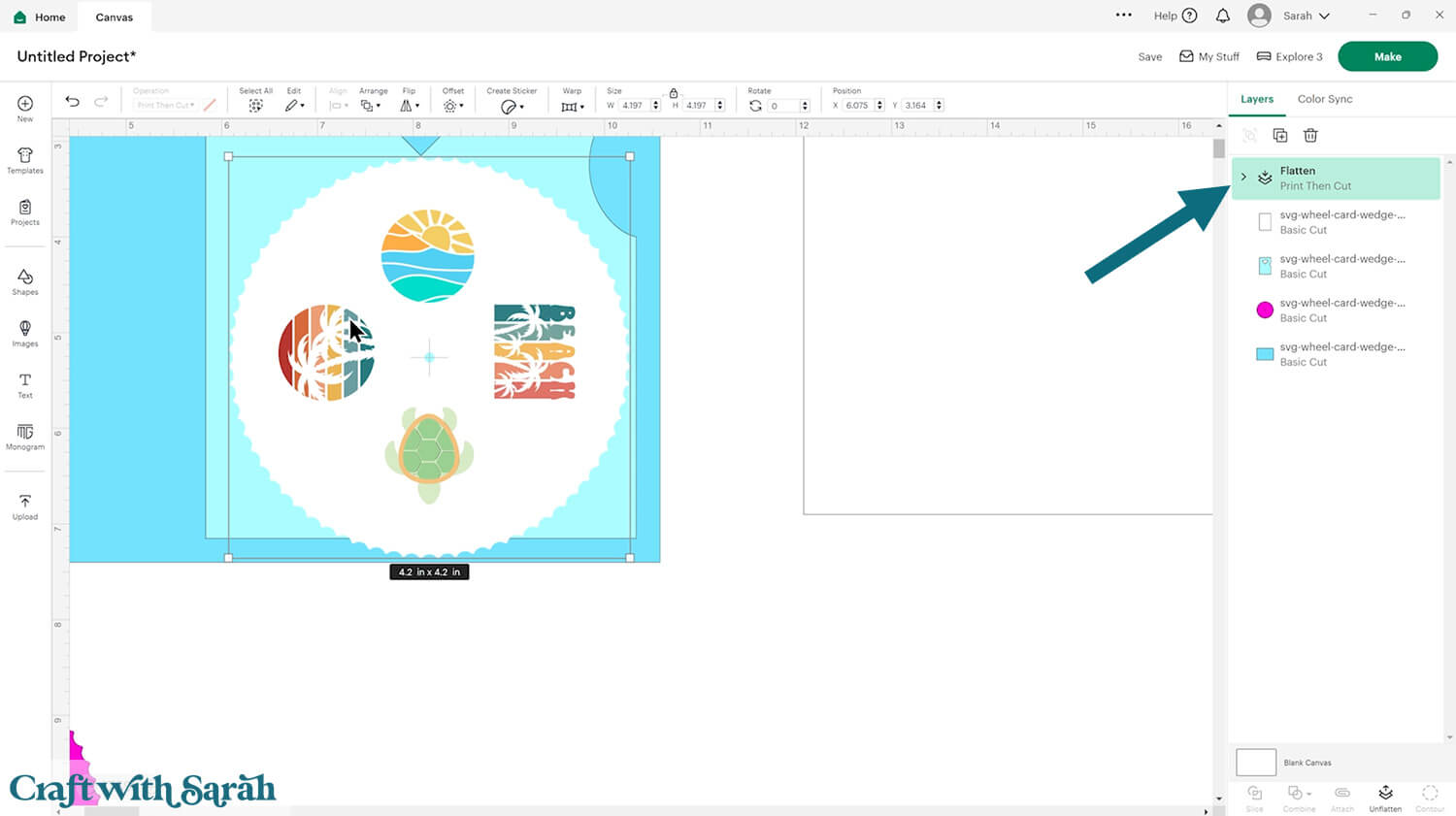Image resolution: width=1456 pixels, height=816 pixels.
Task: Open the Monogram tool
Action: (25, 437)
